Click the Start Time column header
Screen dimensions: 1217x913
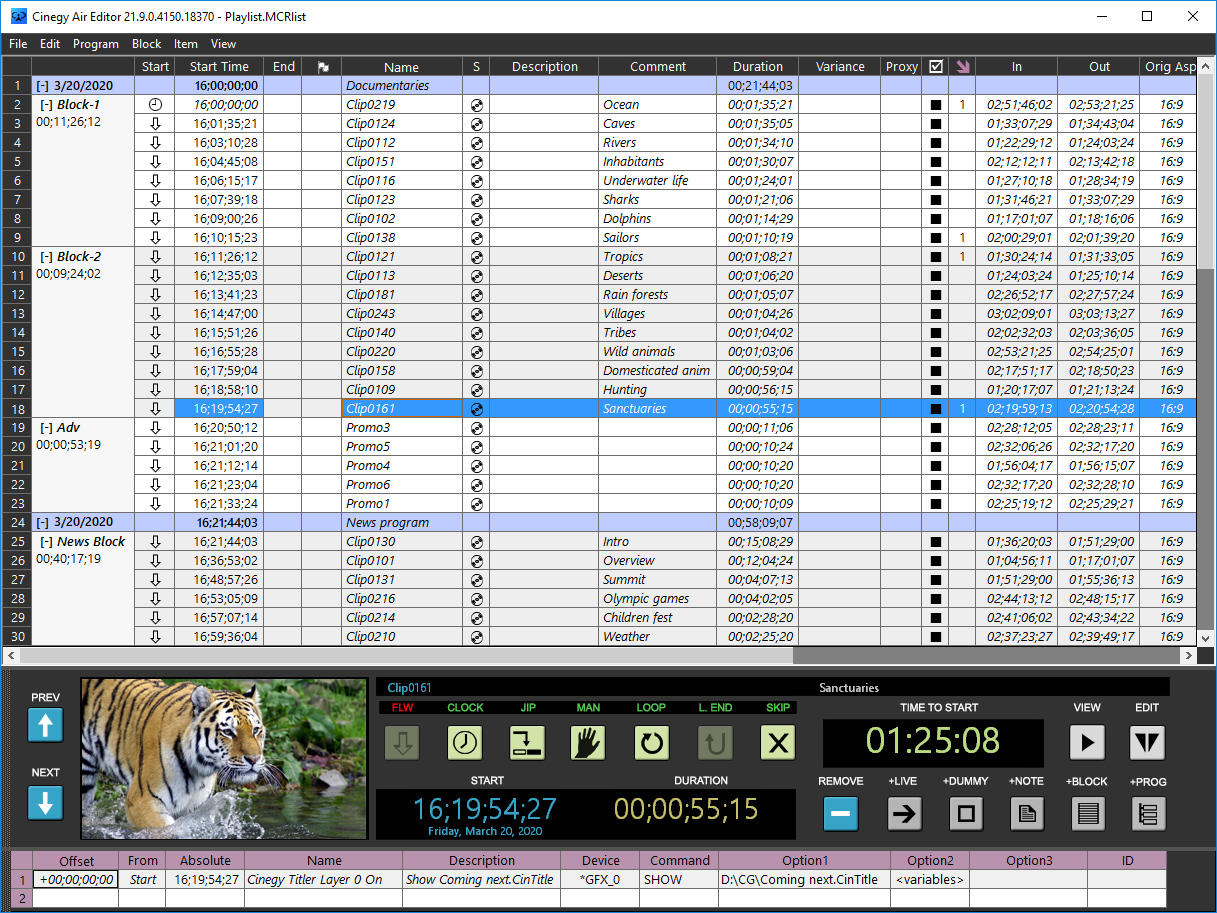pyautogui.click(x=219, y=67)
